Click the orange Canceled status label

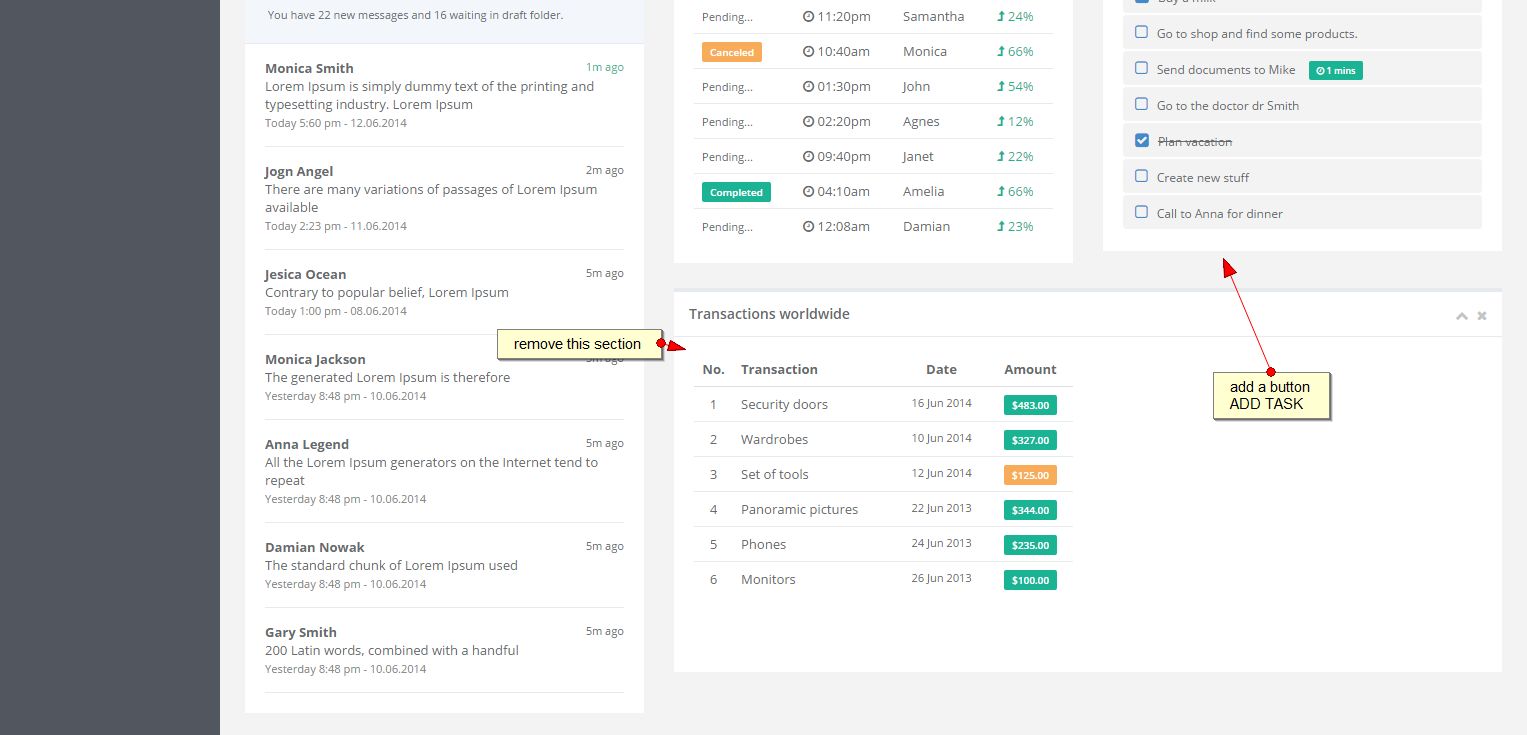pyautogui.click(x=731, y=52)
